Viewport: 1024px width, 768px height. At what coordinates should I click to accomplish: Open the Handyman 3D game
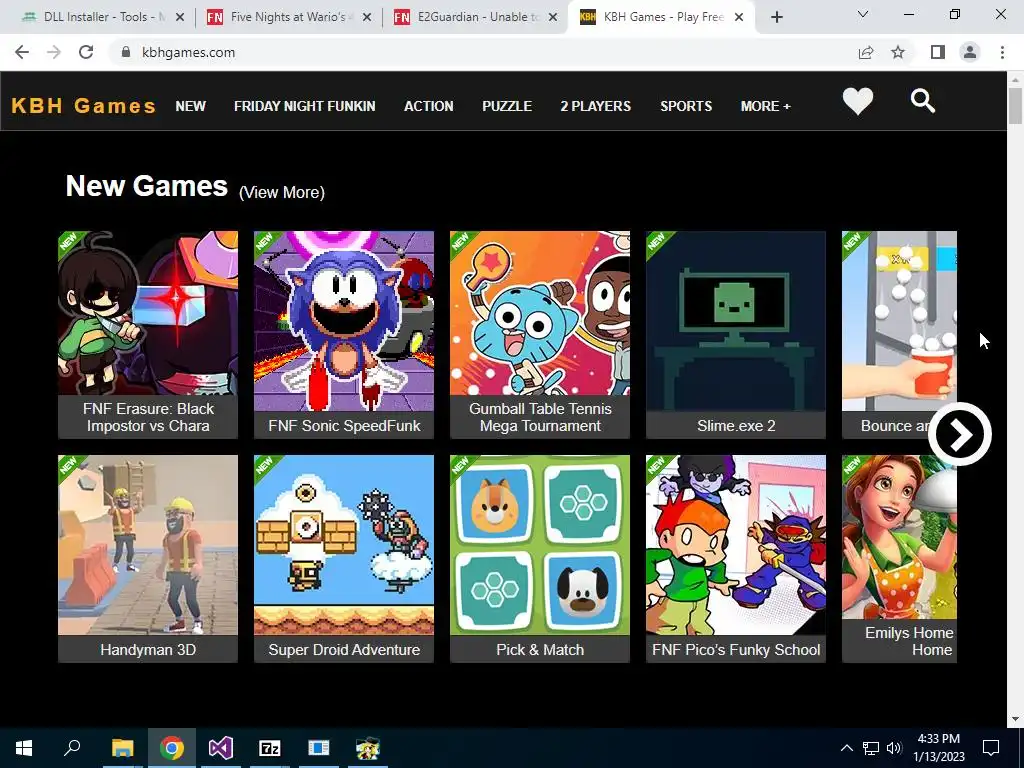coord(148,559)
